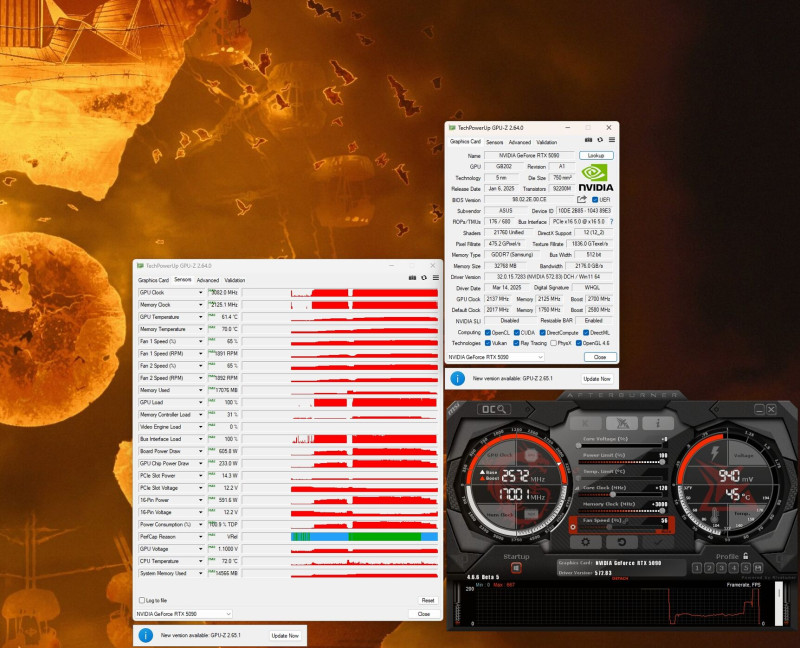Click the Afterburner apply checkmark button

(x=658, y=542)
